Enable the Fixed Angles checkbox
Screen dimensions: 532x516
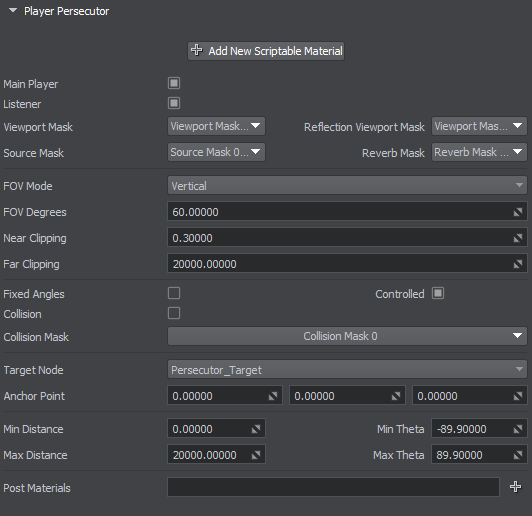pyautogui.click(x=174, y=293)
